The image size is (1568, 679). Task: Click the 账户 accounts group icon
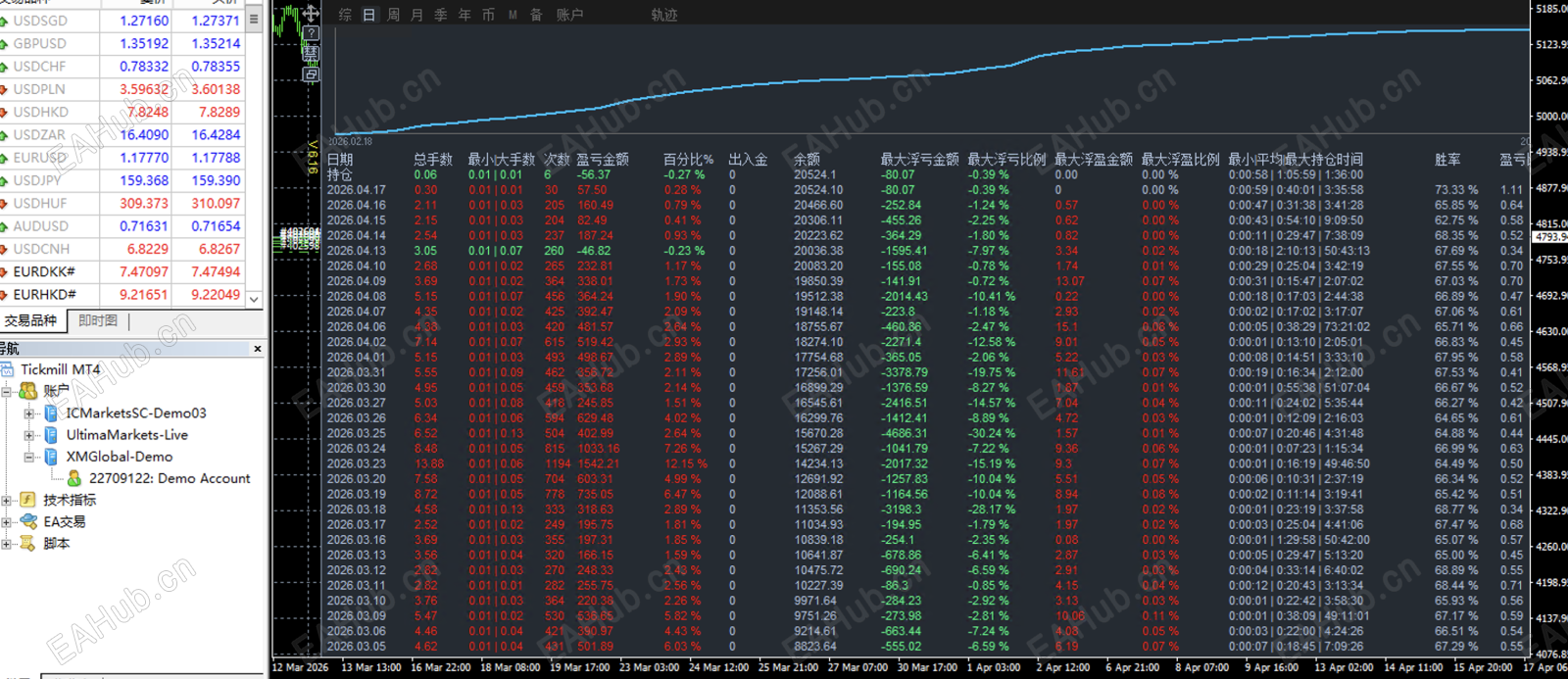(28, 391)
